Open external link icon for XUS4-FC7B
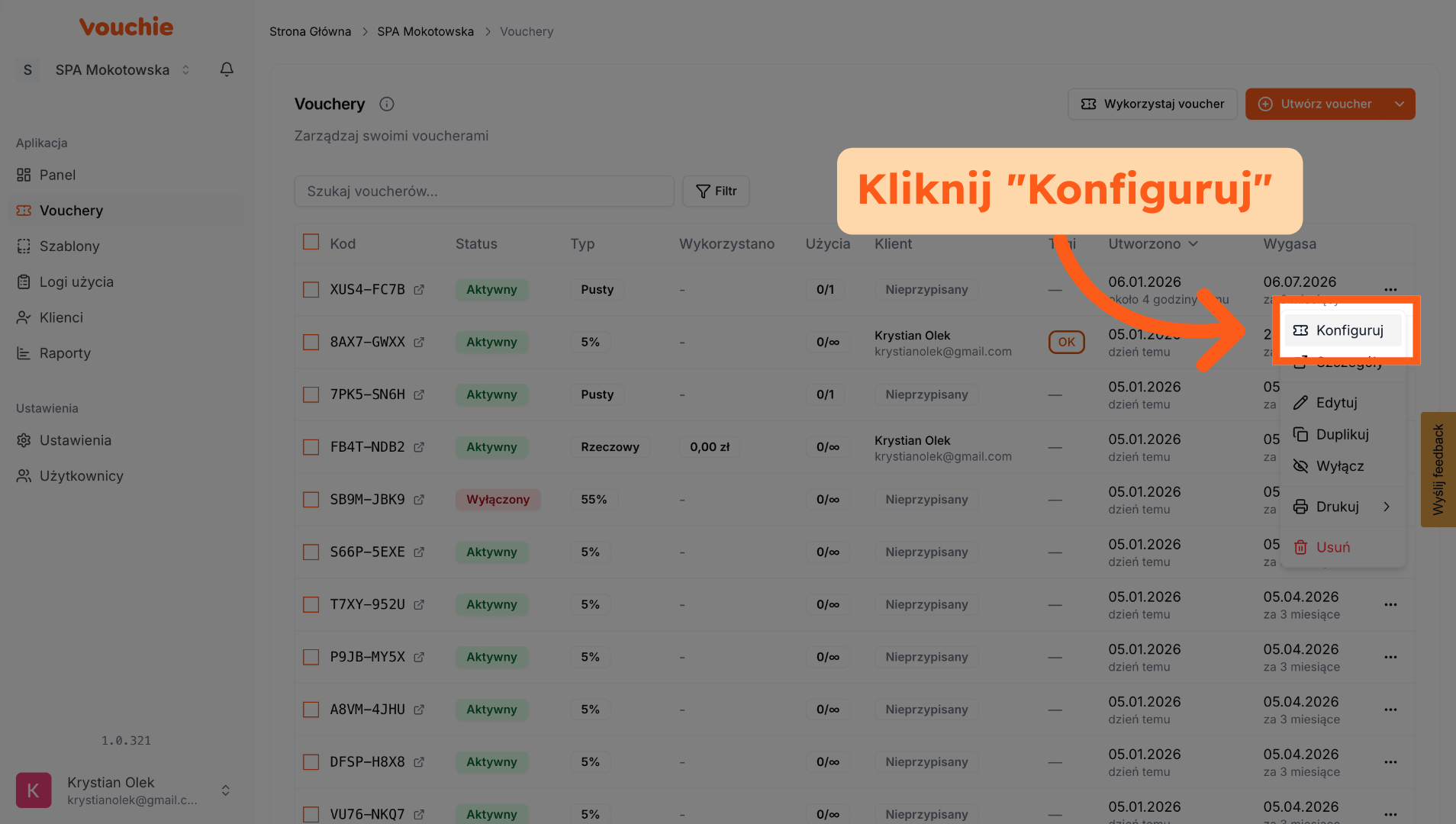This screenshot has width=1456, height=824. [419, 290]
